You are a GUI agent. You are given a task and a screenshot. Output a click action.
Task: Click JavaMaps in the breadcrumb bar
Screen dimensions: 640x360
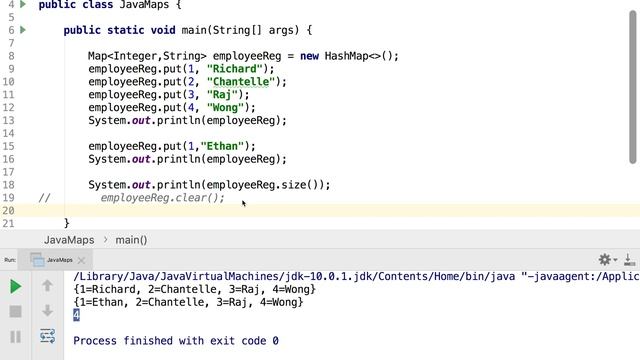point(69,240)
